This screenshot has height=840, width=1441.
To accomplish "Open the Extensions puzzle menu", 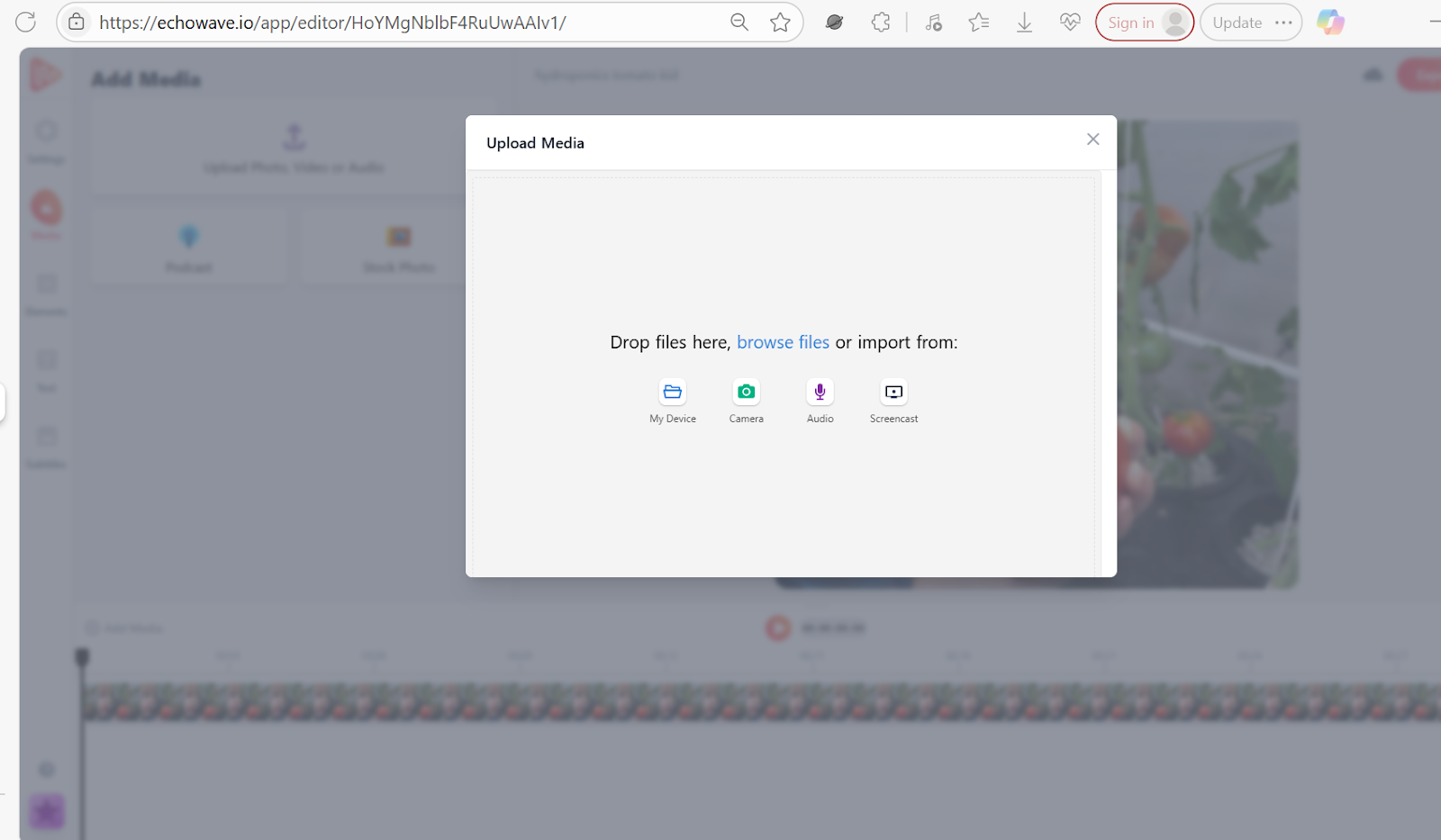I will (x=881, y=23).
